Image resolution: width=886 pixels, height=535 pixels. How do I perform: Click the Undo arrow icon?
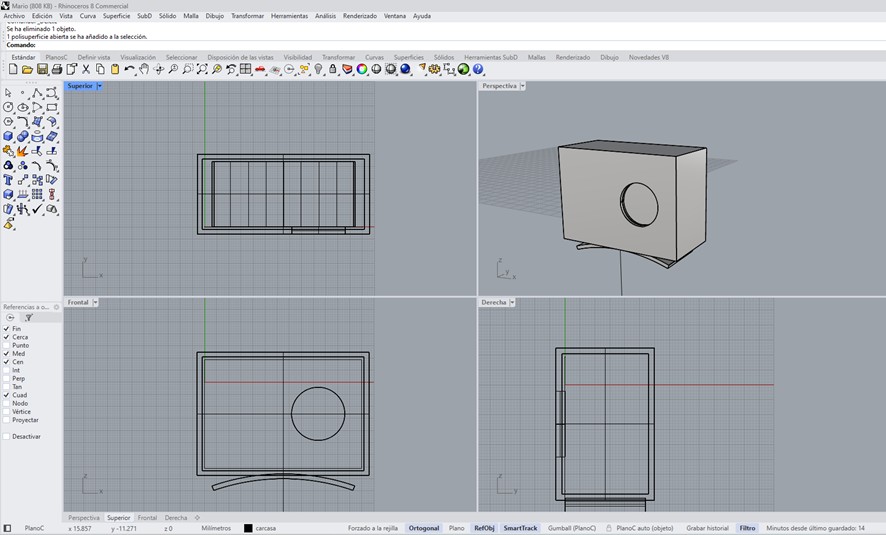click(x=130, y=70)
